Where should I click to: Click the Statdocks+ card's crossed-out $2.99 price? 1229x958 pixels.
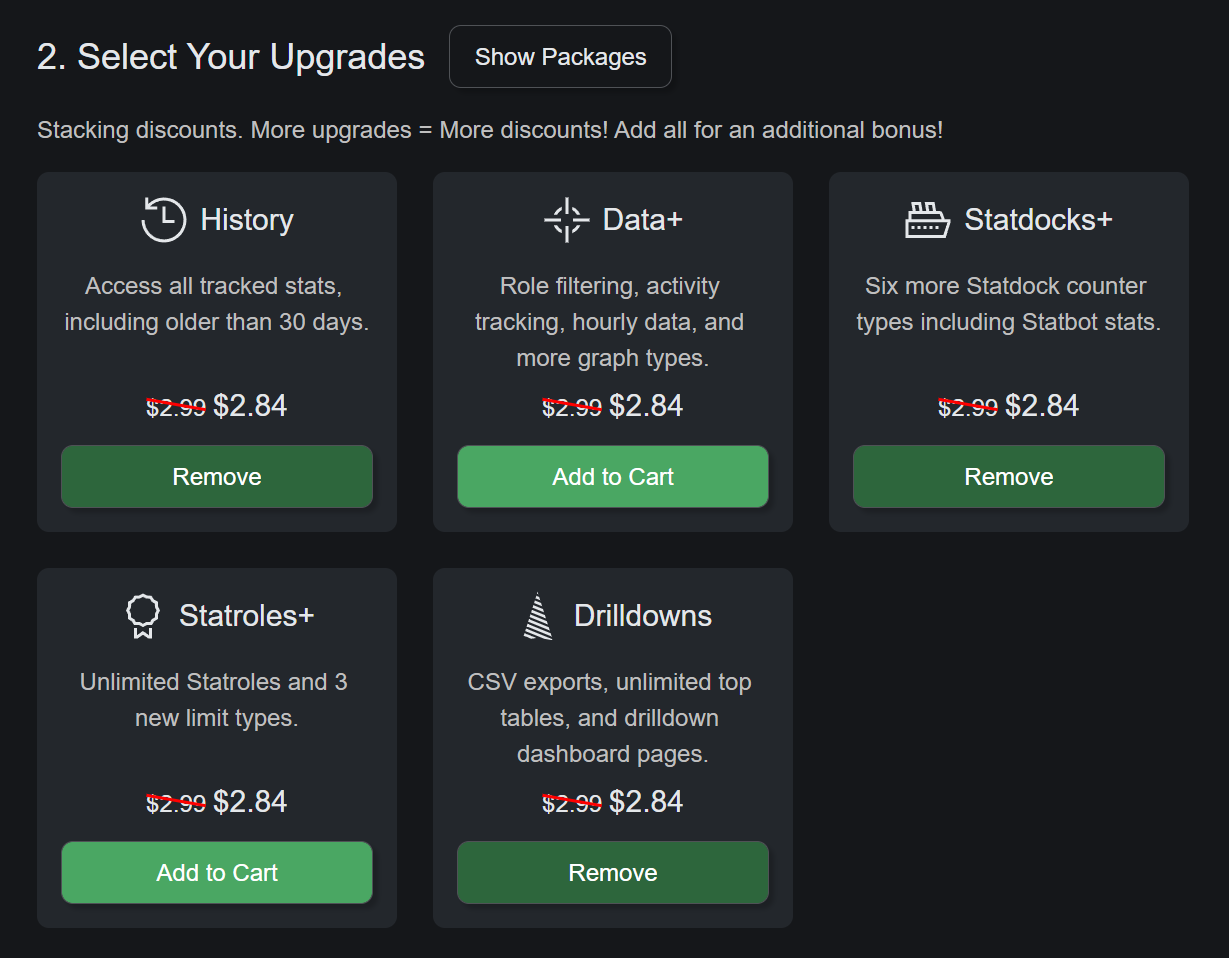968,407
